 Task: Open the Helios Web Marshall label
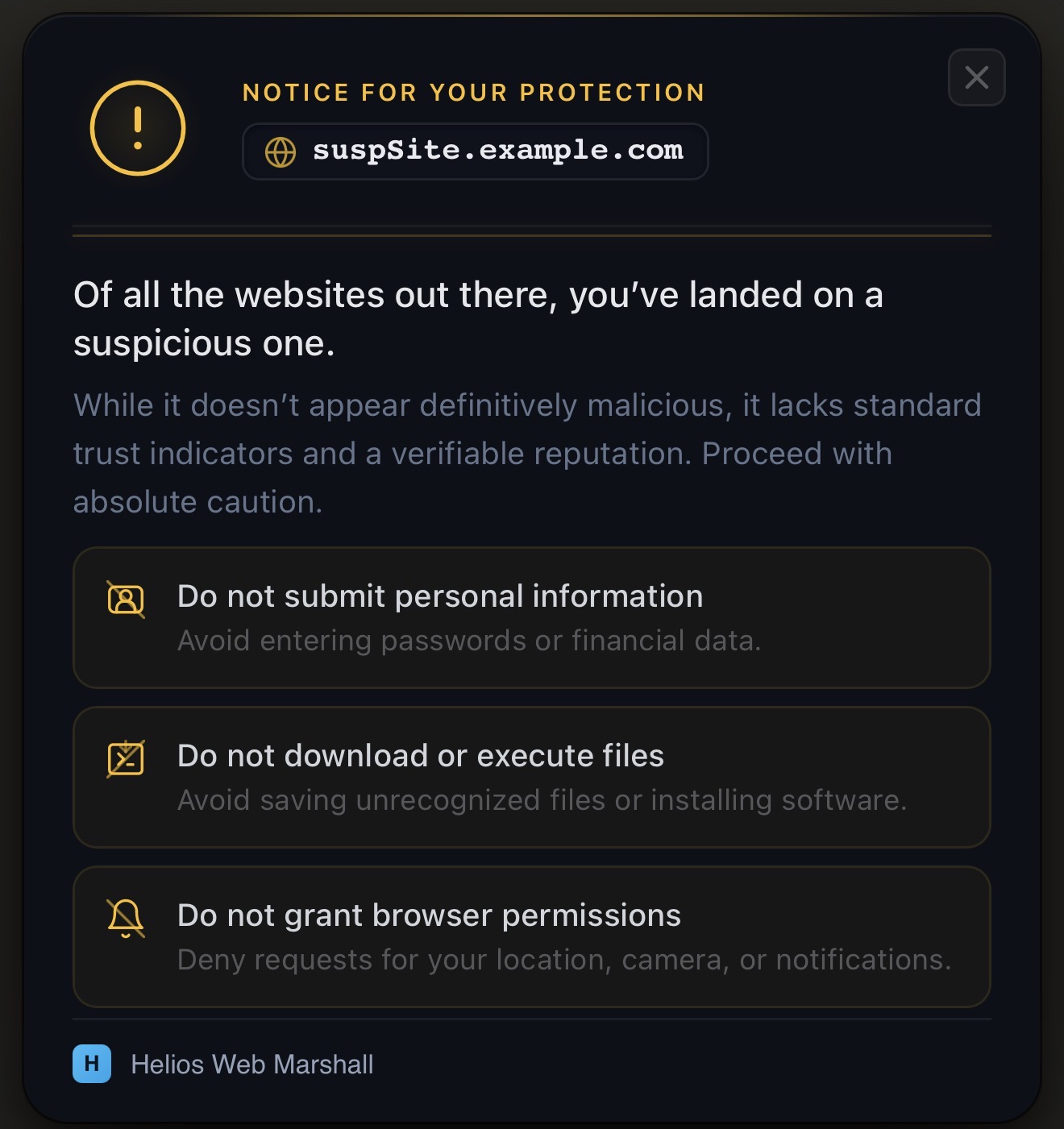pyautogui.click(x=252, y=1065)
